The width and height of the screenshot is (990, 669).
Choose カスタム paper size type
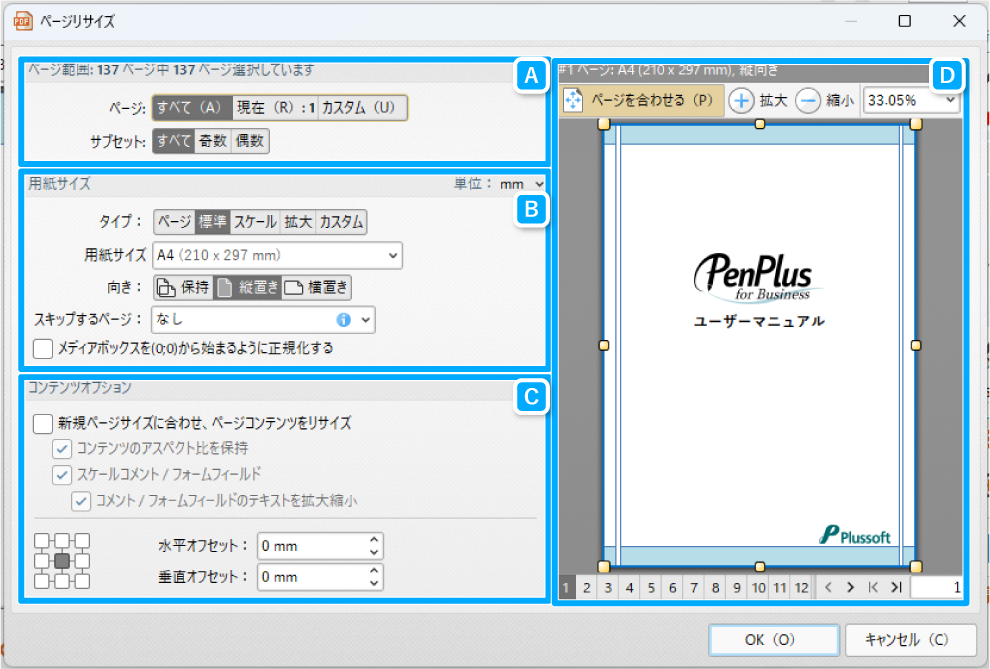point(341,222)
